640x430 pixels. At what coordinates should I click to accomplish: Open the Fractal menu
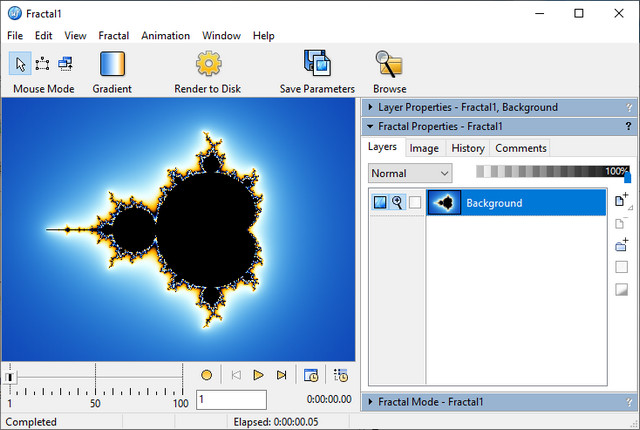tap(113, 35)
